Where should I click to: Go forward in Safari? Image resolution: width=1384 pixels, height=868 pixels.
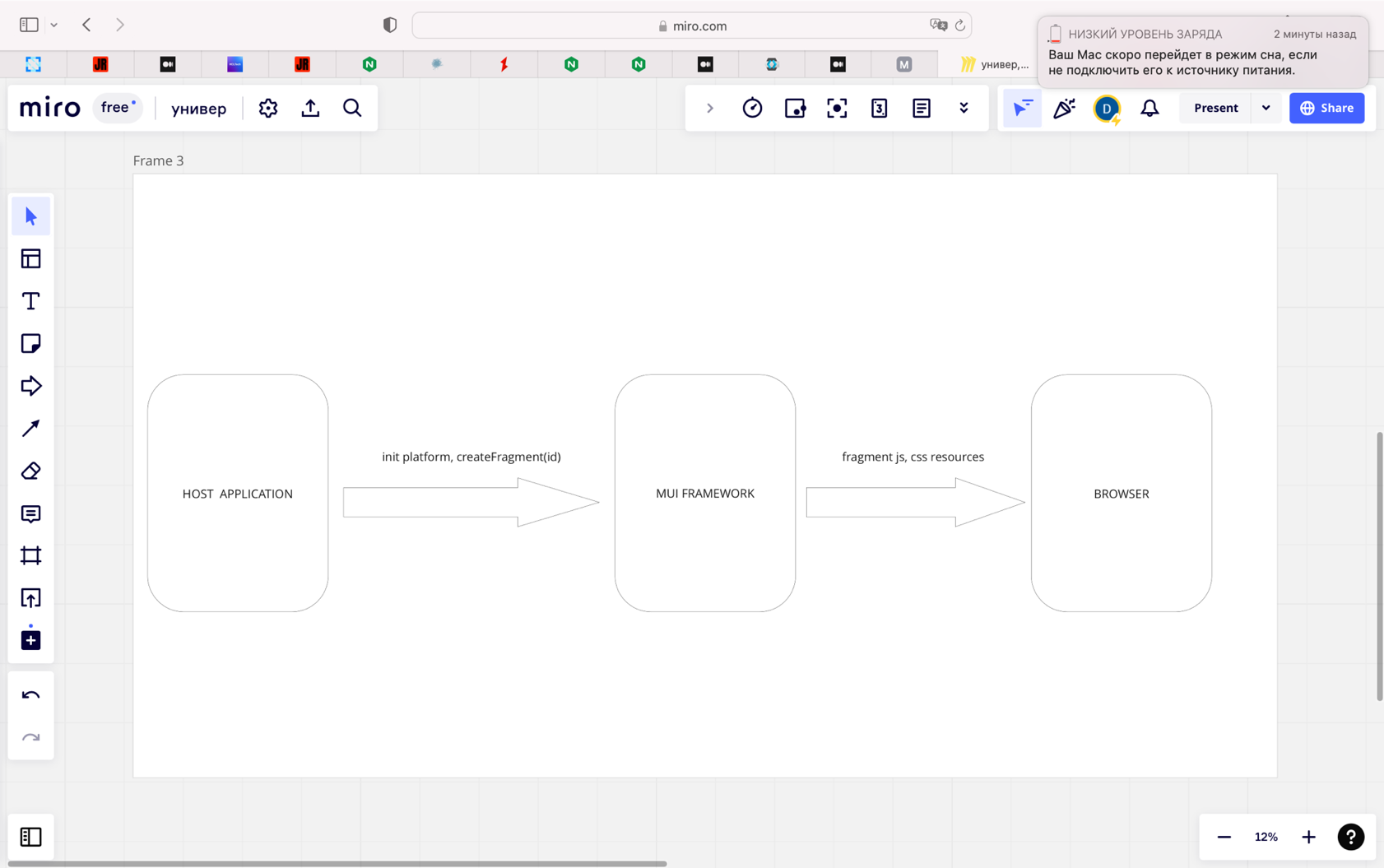(x=120, y=25)
